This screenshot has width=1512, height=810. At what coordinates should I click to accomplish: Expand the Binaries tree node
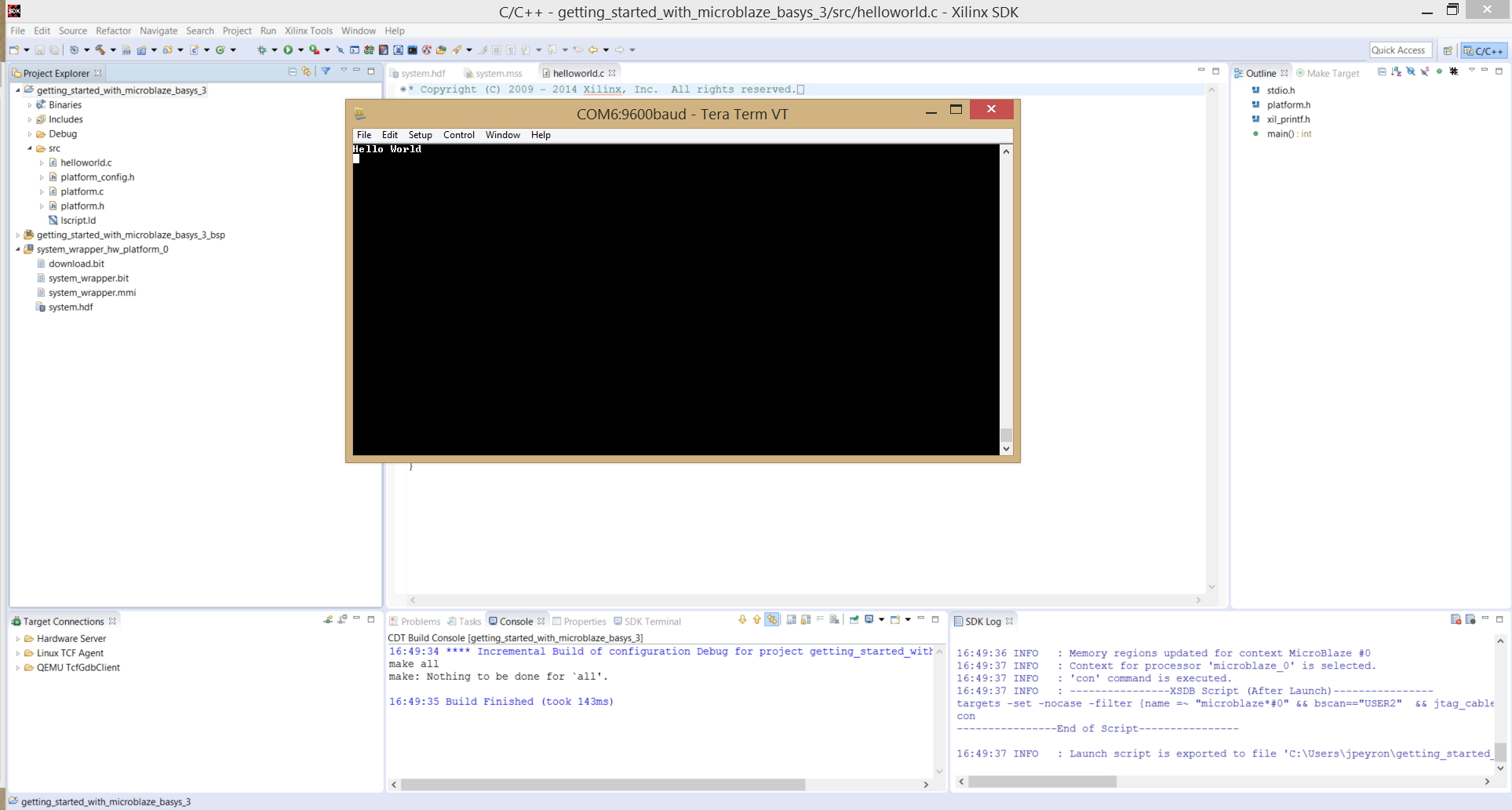coord(30,105)
